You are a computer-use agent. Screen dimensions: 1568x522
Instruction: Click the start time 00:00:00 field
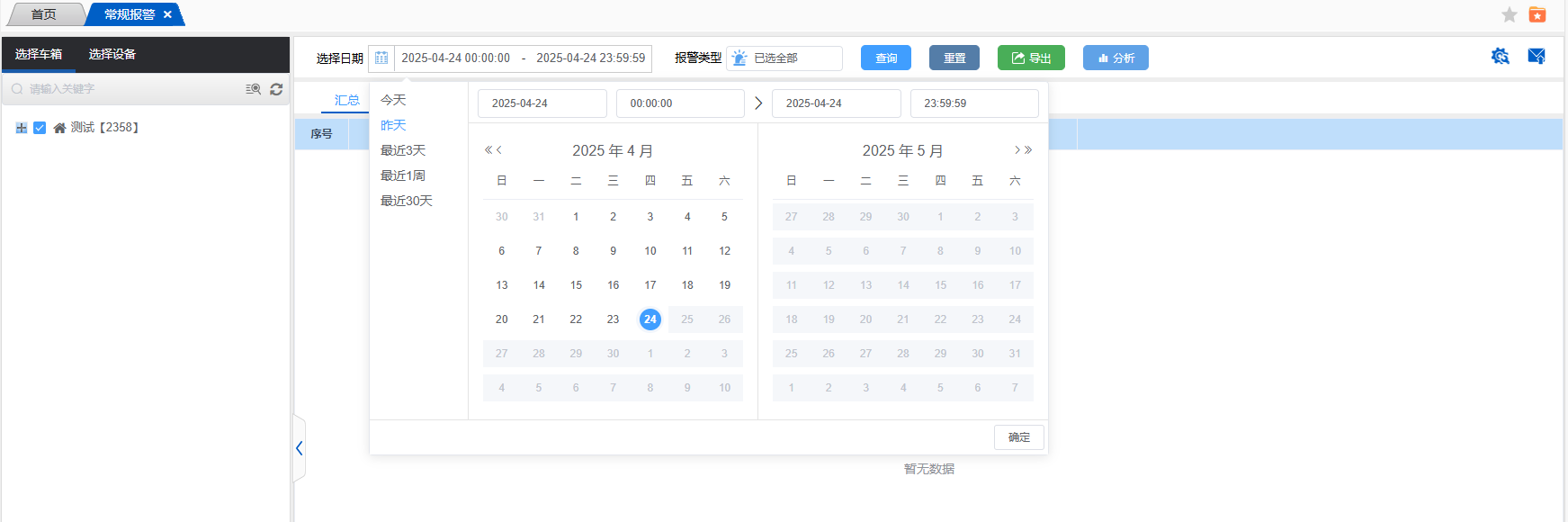point(679,103)
